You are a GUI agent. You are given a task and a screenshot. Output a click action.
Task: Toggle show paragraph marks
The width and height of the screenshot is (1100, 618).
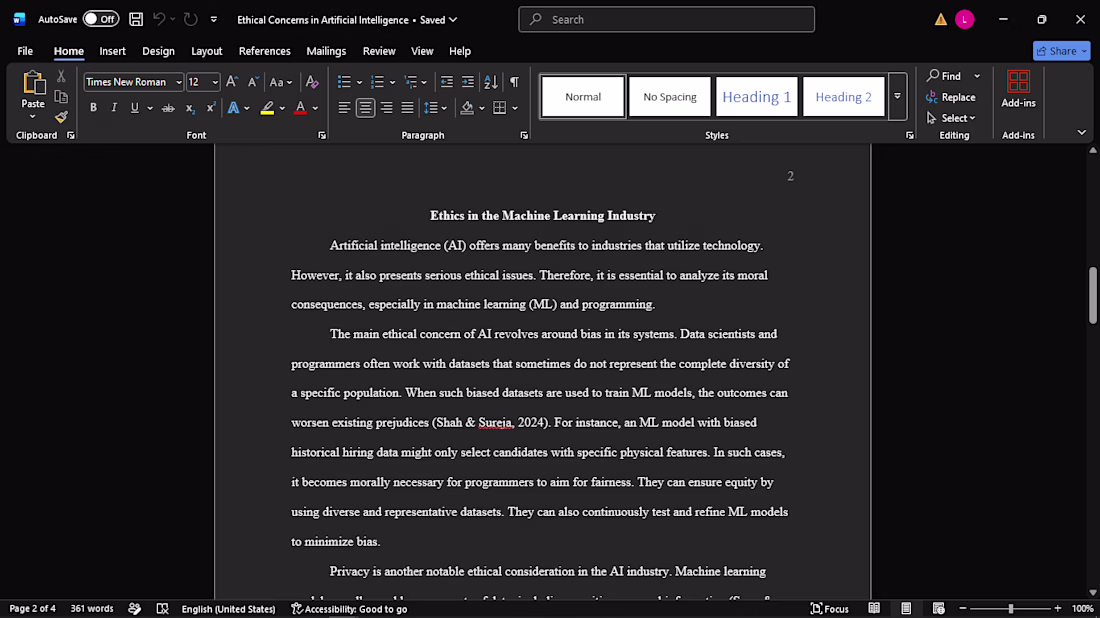coord(514,82)
